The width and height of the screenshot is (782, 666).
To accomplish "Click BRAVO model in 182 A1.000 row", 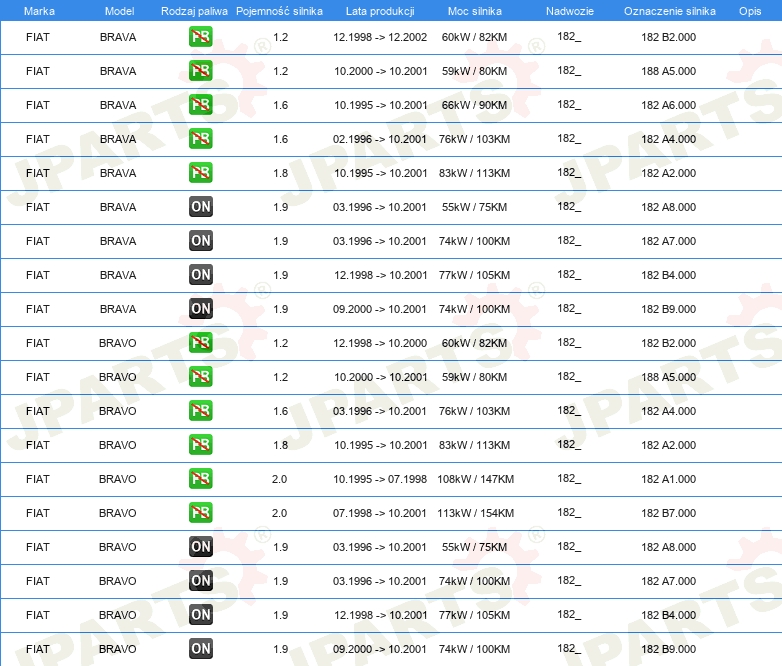I will [117, 479].
